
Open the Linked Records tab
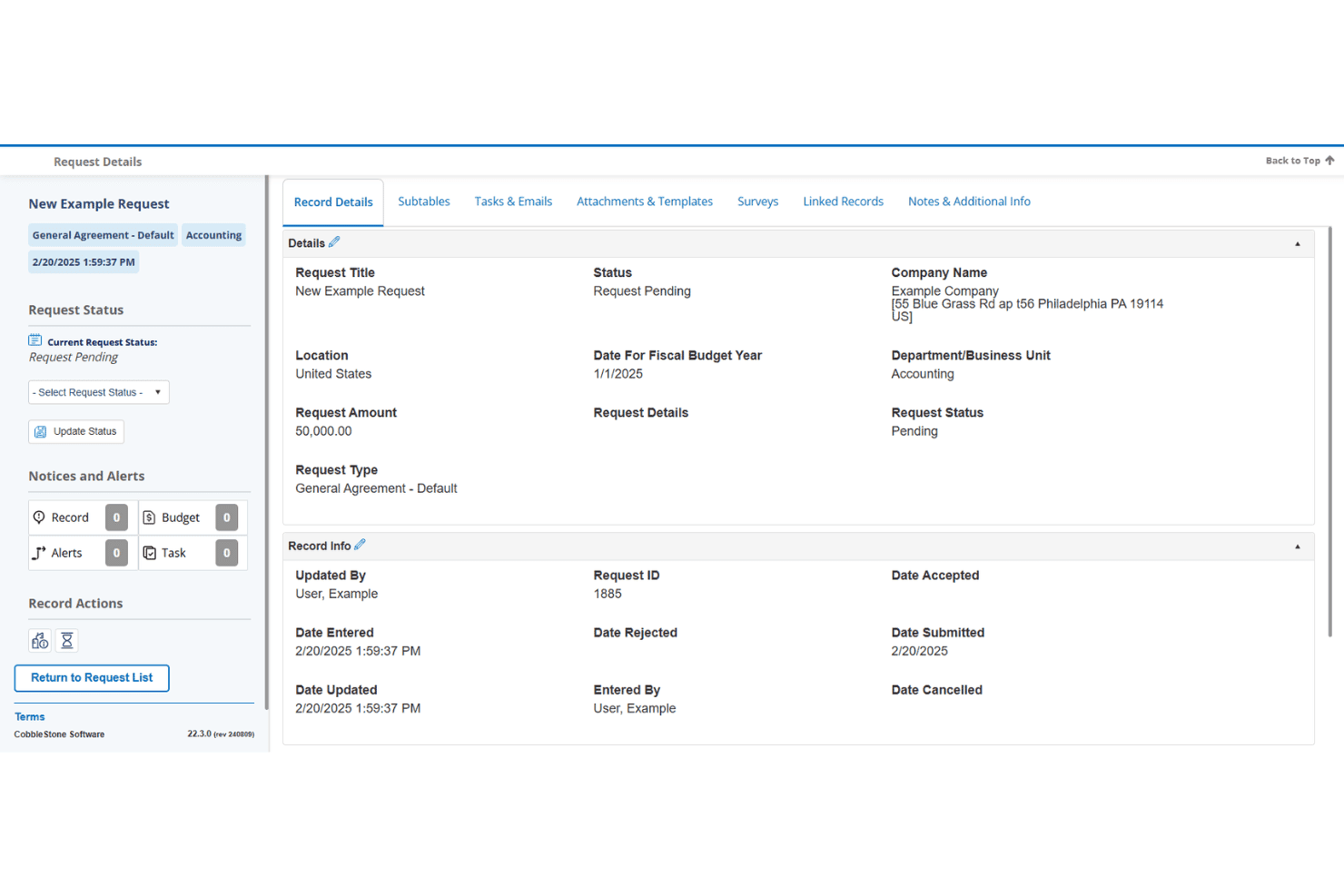843,202
